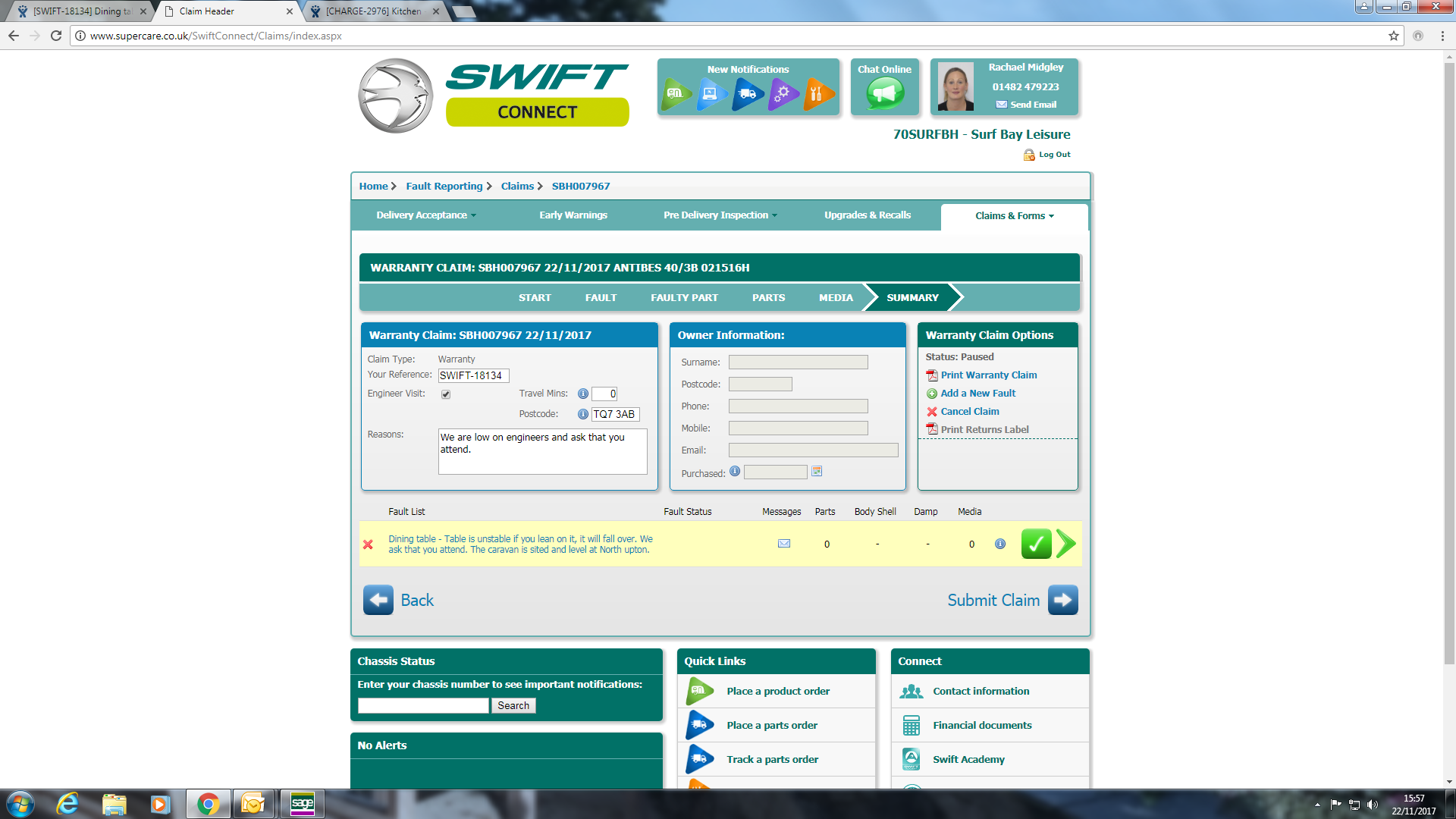Open Chat Online megaphone icon
The image size is (1456, 819).
[884, 94]
